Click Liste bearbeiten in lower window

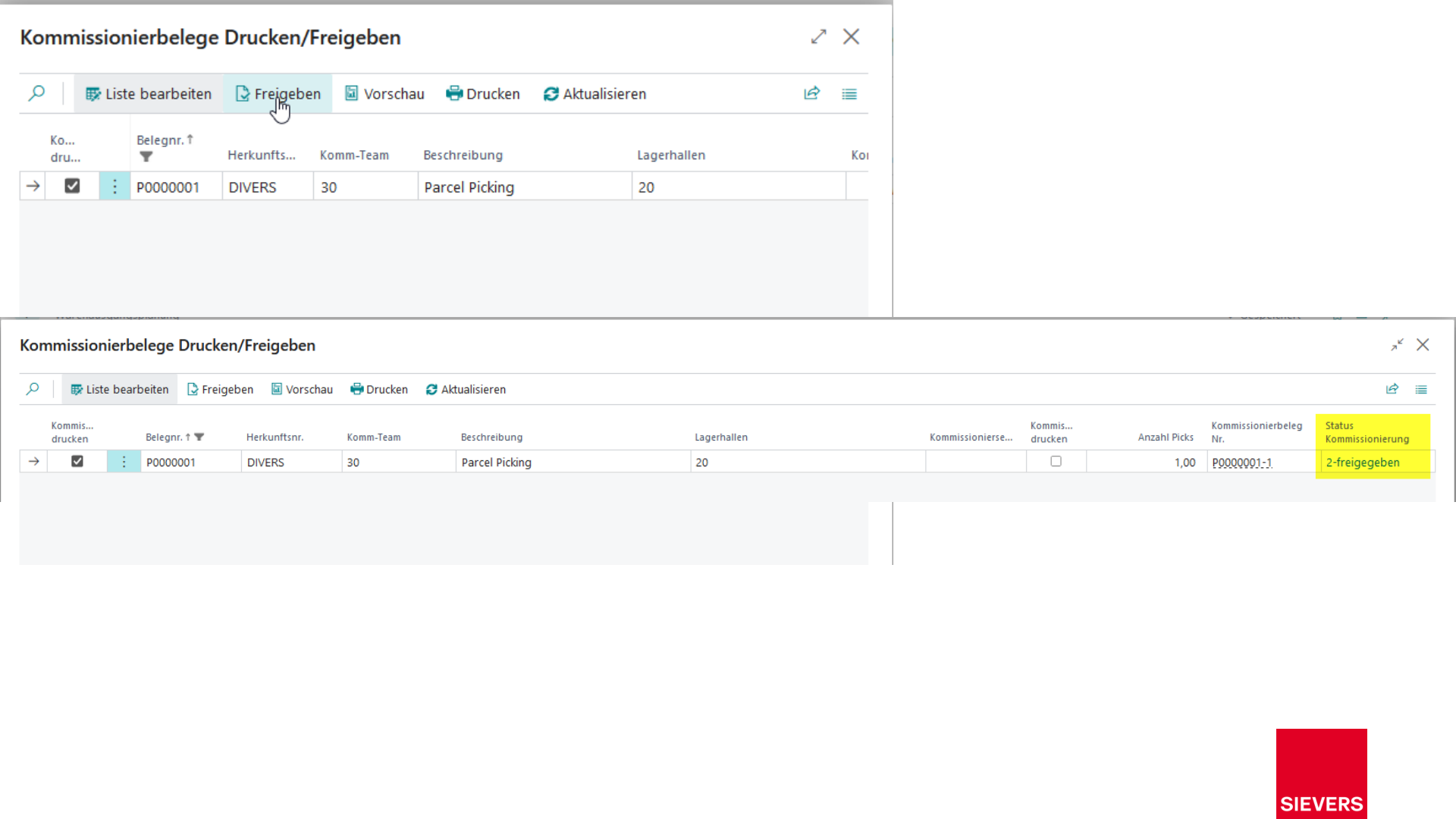(120, 389)
